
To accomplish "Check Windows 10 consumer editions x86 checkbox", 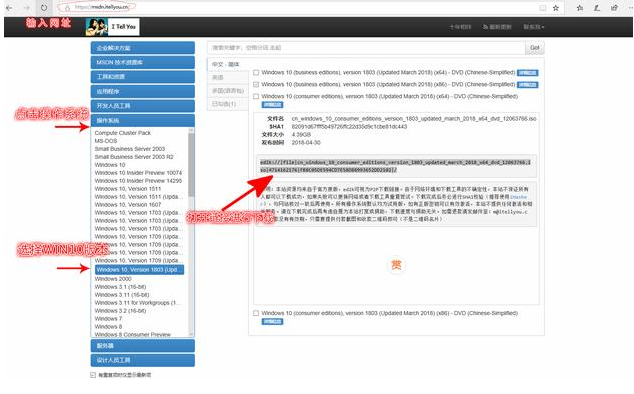I will pos(256,313).
